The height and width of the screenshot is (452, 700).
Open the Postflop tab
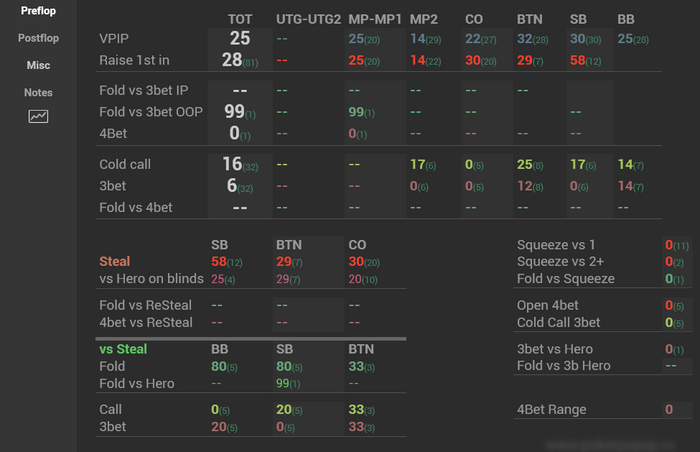38,38
